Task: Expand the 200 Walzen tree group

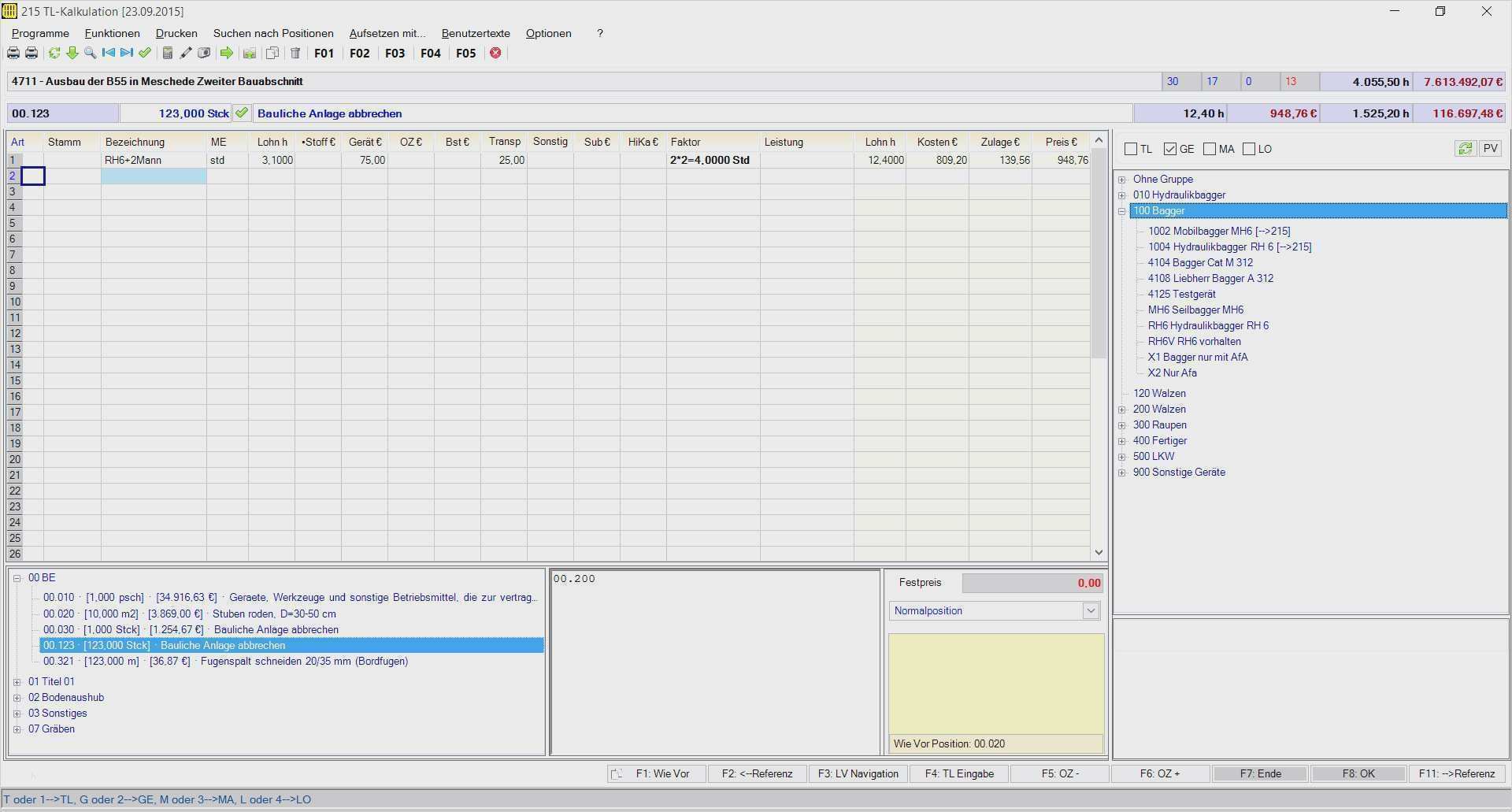Action: [1122, 410]
